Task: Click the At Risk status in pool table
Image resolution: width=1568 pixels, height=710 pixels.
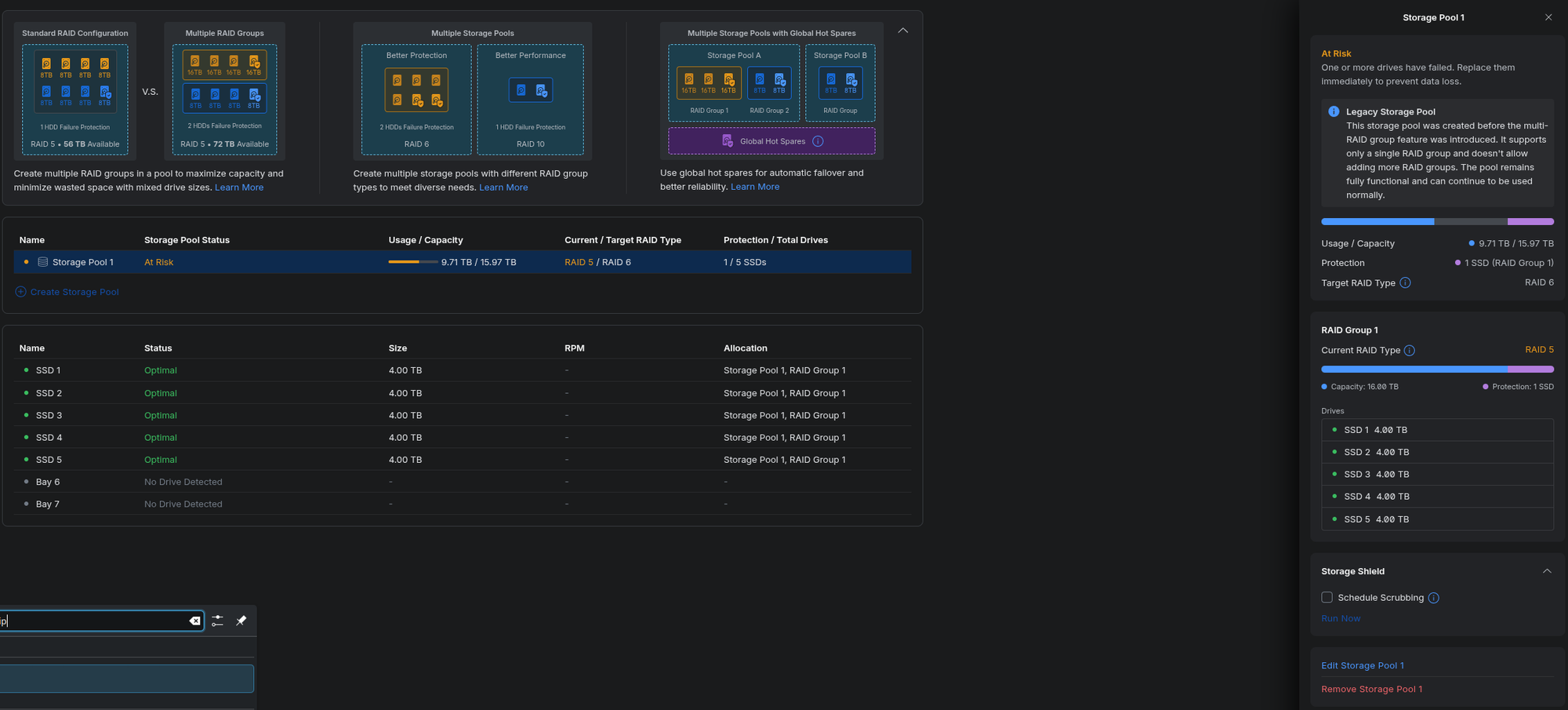Action: coord(158,262)
